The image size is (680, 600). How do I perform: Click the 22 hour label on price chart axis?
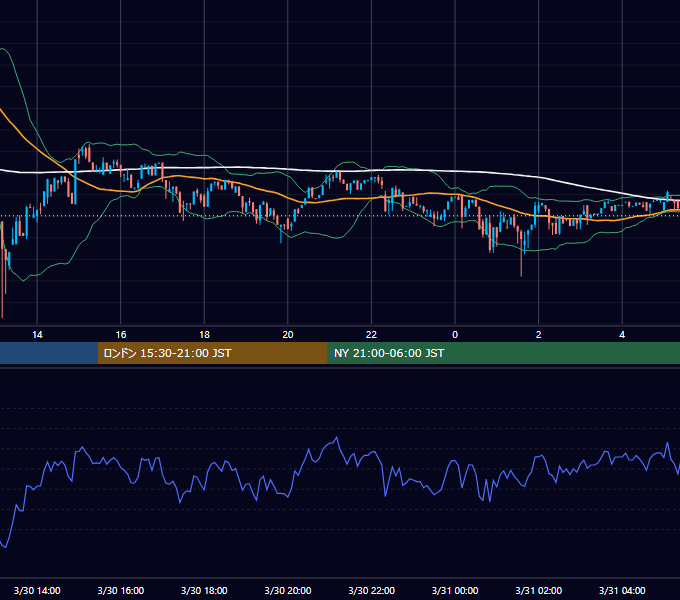pos(371,335)
